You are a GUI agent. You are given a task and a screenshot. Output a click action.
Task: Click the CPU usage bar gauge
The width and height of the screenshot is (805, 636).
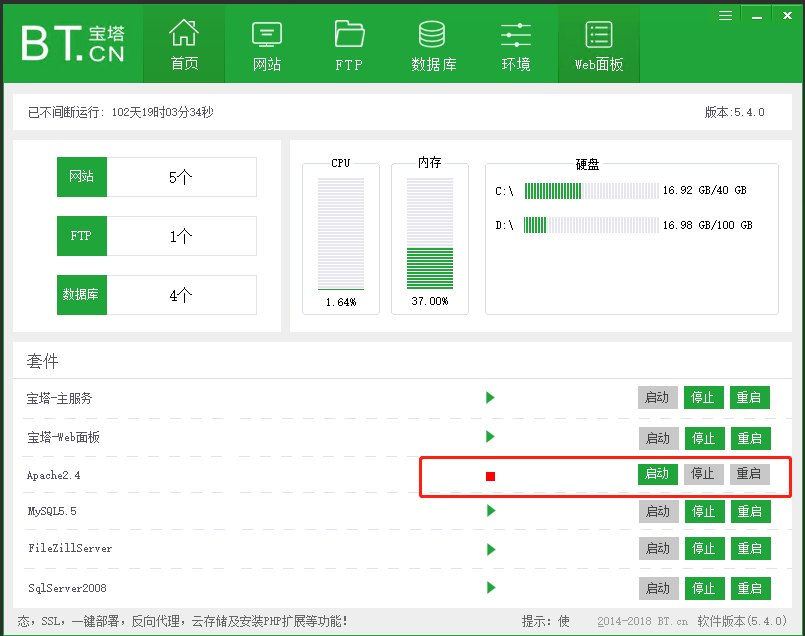341,234
